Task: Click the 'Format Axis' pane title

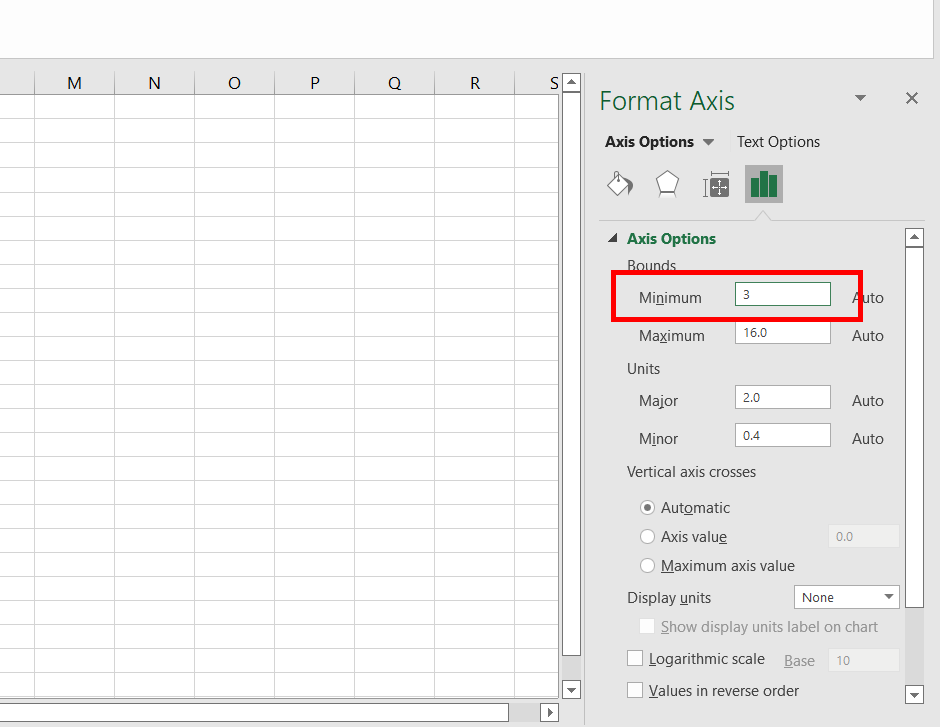Action: [667, 101]
